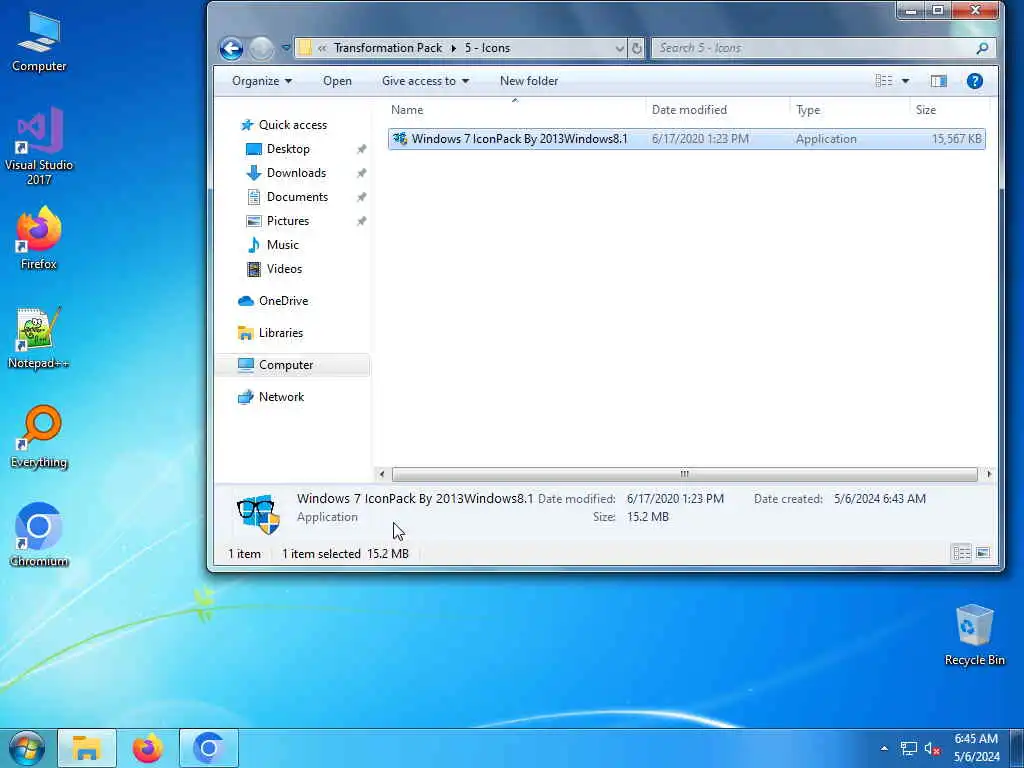
Task: Click the right arrow of horizontal scrollbar
Action: (989, 474)
